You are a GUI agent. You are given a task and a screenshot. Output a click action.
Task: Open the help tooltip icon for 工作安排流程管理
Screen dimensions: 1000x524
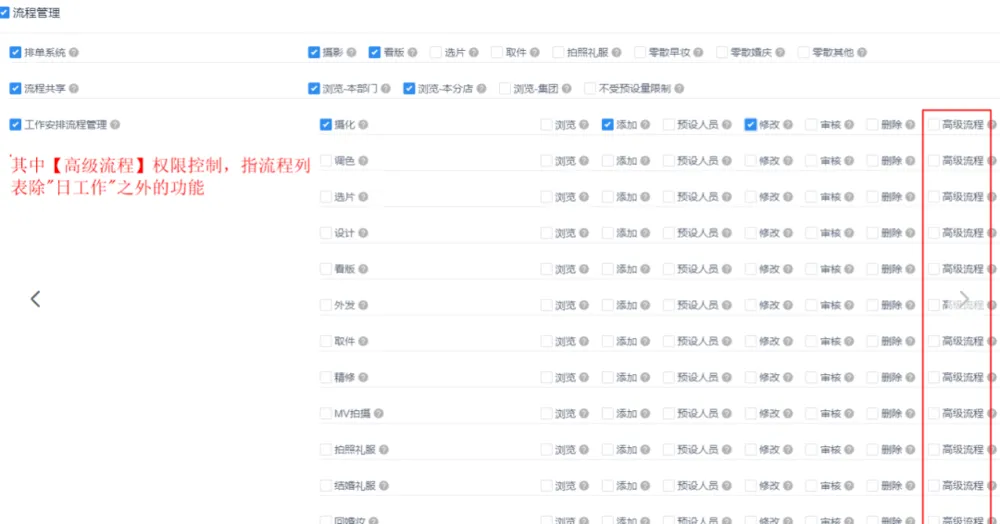click(115, 125)
